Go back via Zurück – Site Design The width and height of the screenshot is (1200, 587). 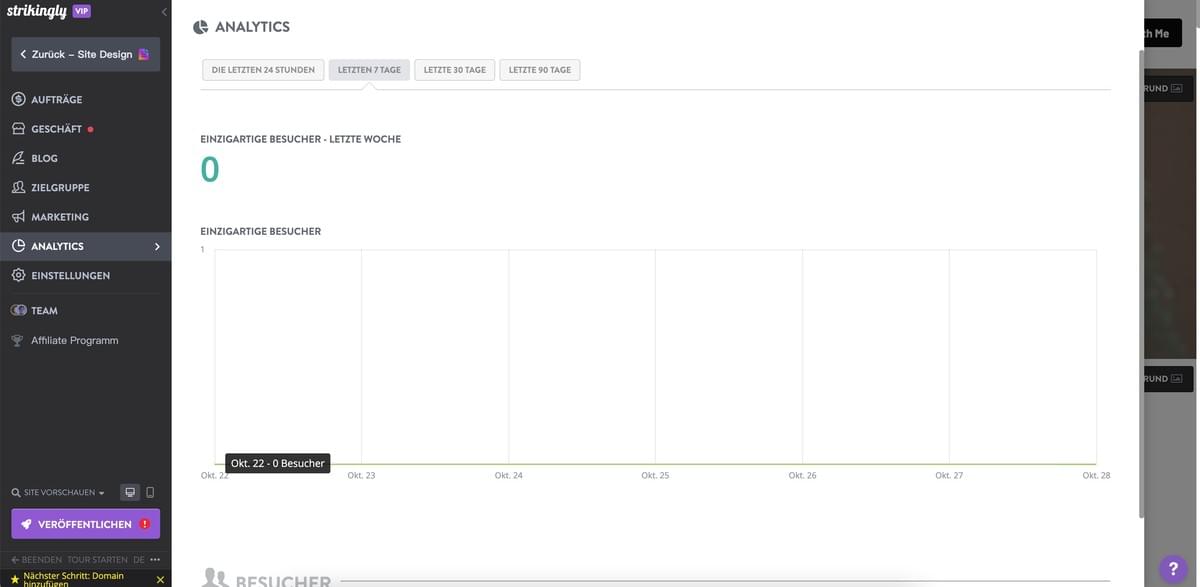point(85,54)
